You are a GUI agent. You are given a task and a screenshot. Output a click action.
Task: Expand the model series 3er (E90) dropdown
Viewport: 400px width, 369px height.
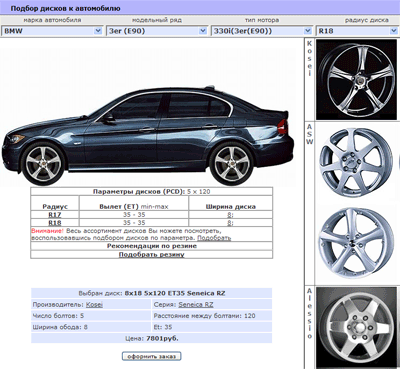point(157,31)
